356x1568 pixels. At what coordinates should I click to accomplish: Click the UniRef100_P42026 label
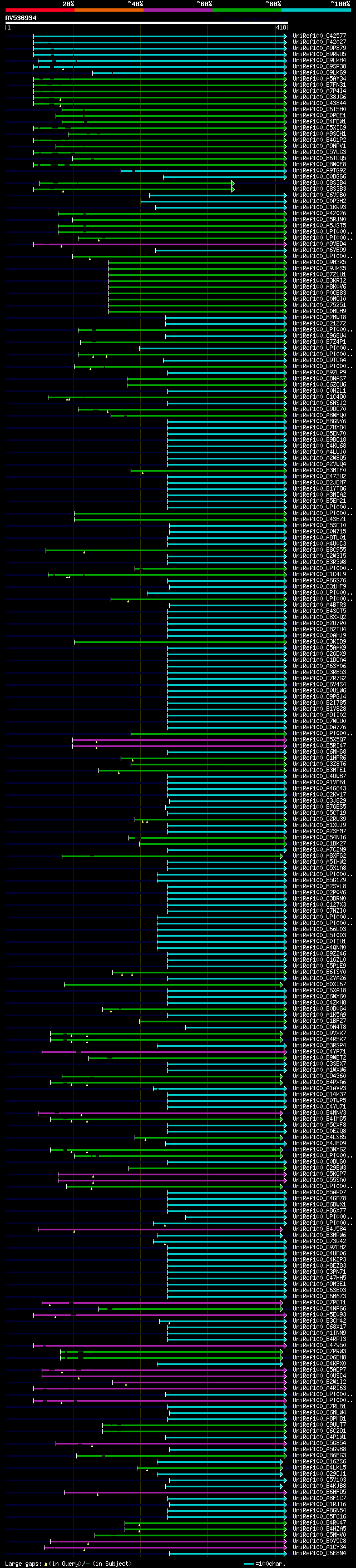coord(319,214)
